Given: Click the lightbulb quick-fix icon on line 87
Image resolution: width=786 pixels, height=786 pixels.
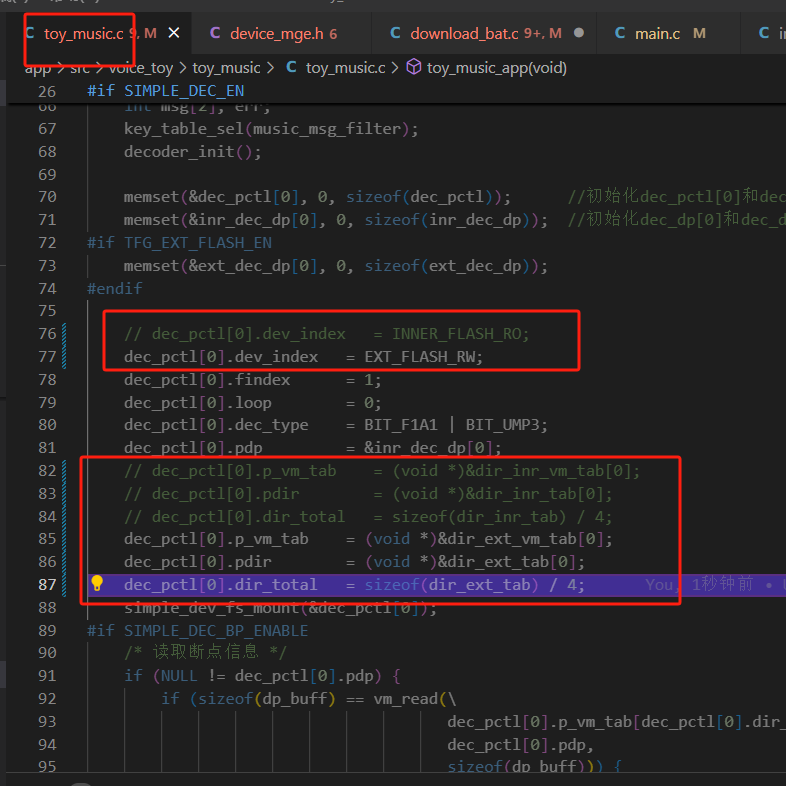Looking at the screenshot, I should 97,583.
